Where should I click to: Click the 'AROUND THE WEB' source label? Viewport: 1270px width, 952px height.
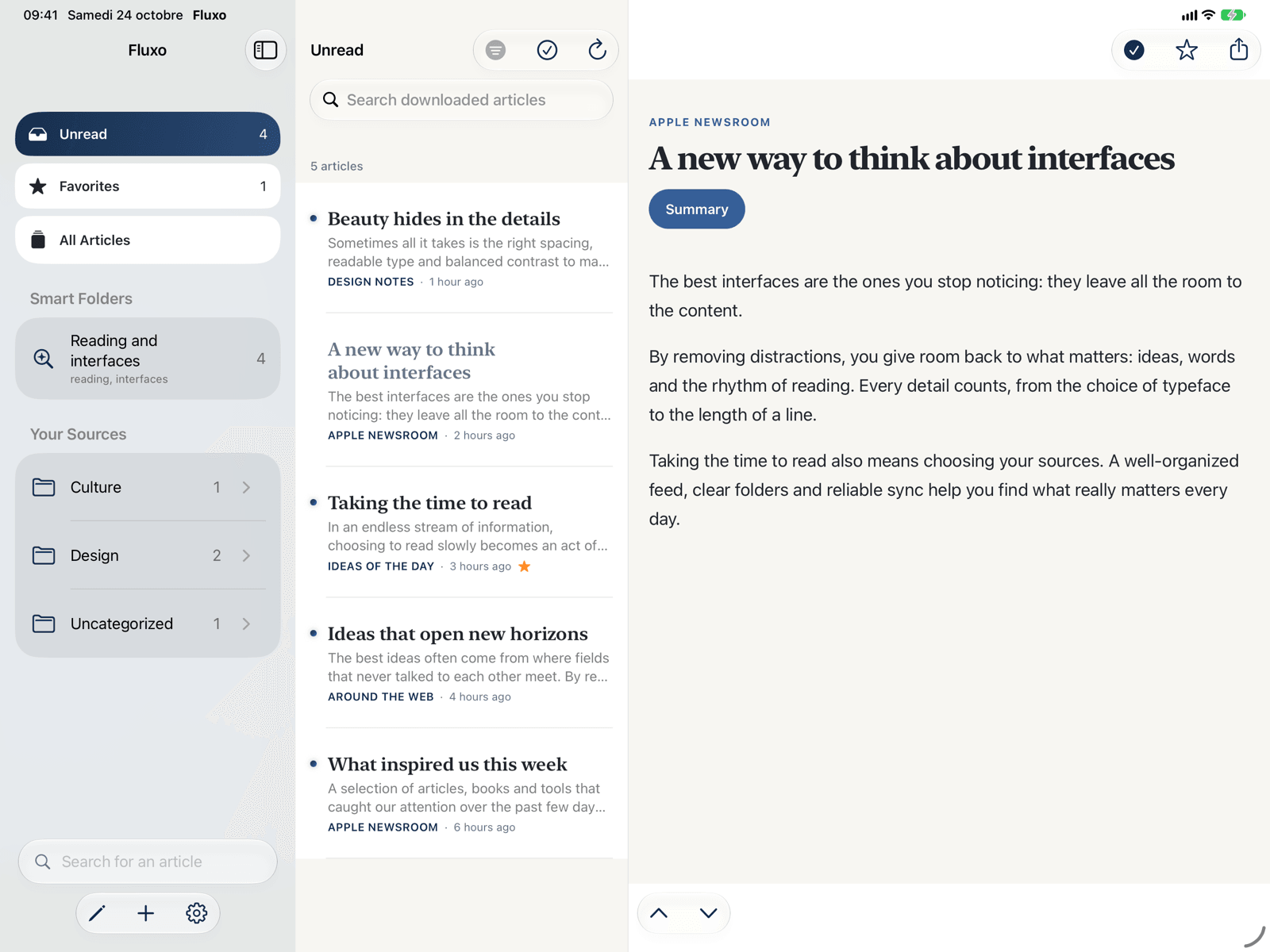381,697
